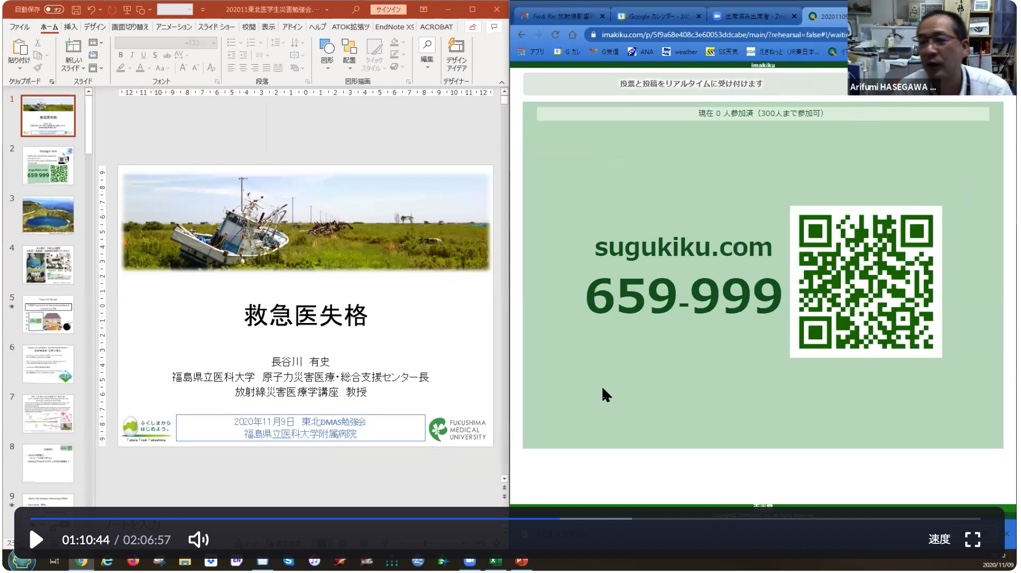This screenshot has width=1021, height=573.
Task: Click the imakiku.com address bar
Action: click(x=718, y=35)
